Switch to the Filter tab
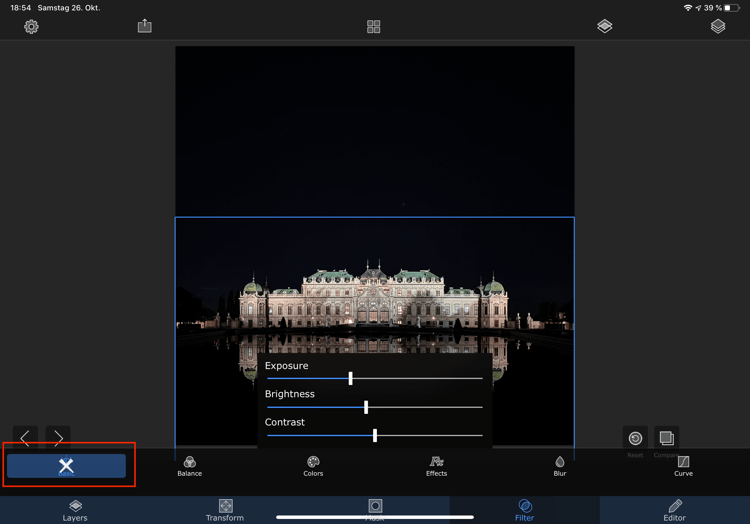The width and height of the screenshot is (750, 524). (x=525, y=510)
